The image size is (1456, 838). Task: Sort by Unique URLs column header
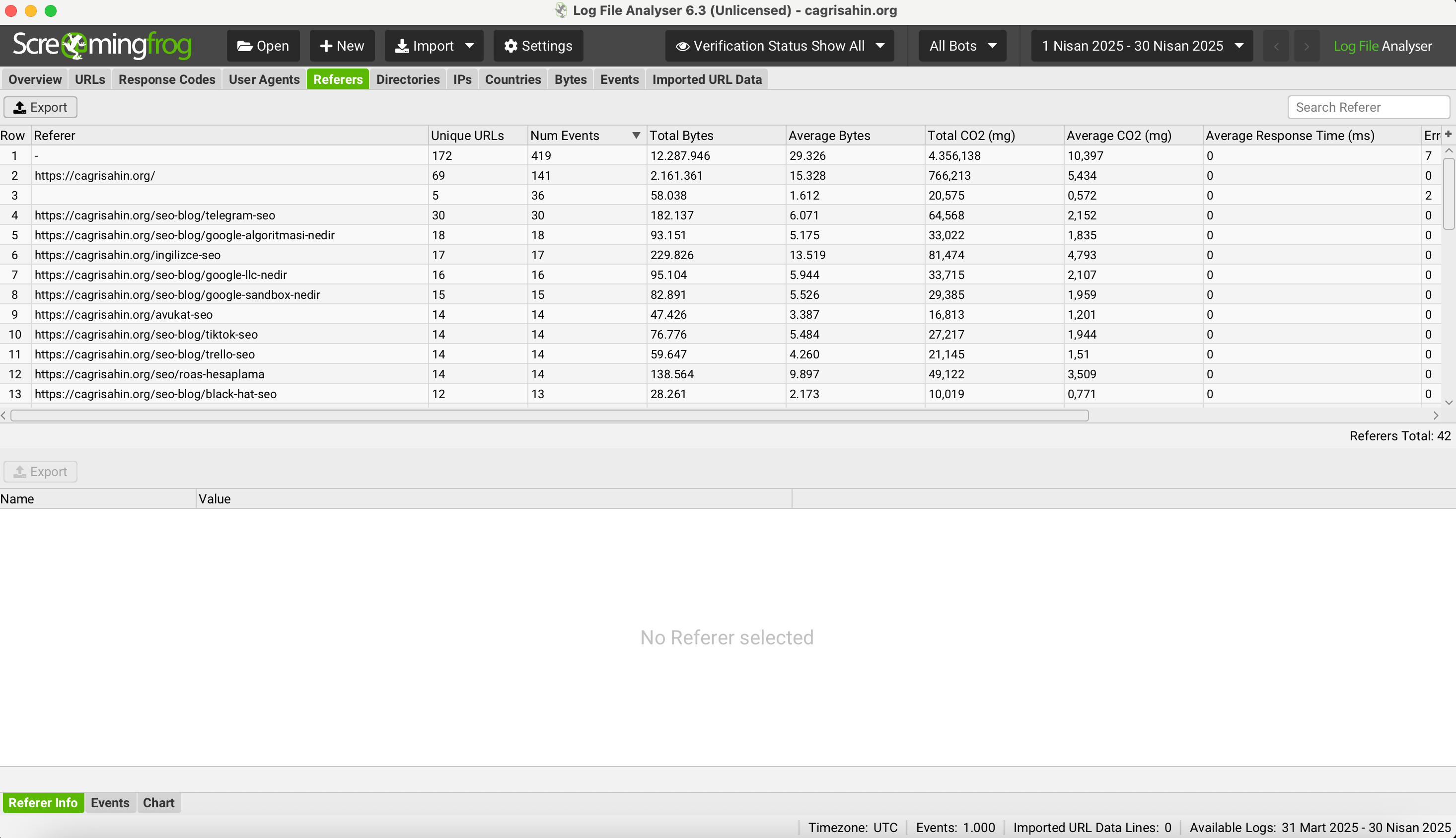point(478,135)
